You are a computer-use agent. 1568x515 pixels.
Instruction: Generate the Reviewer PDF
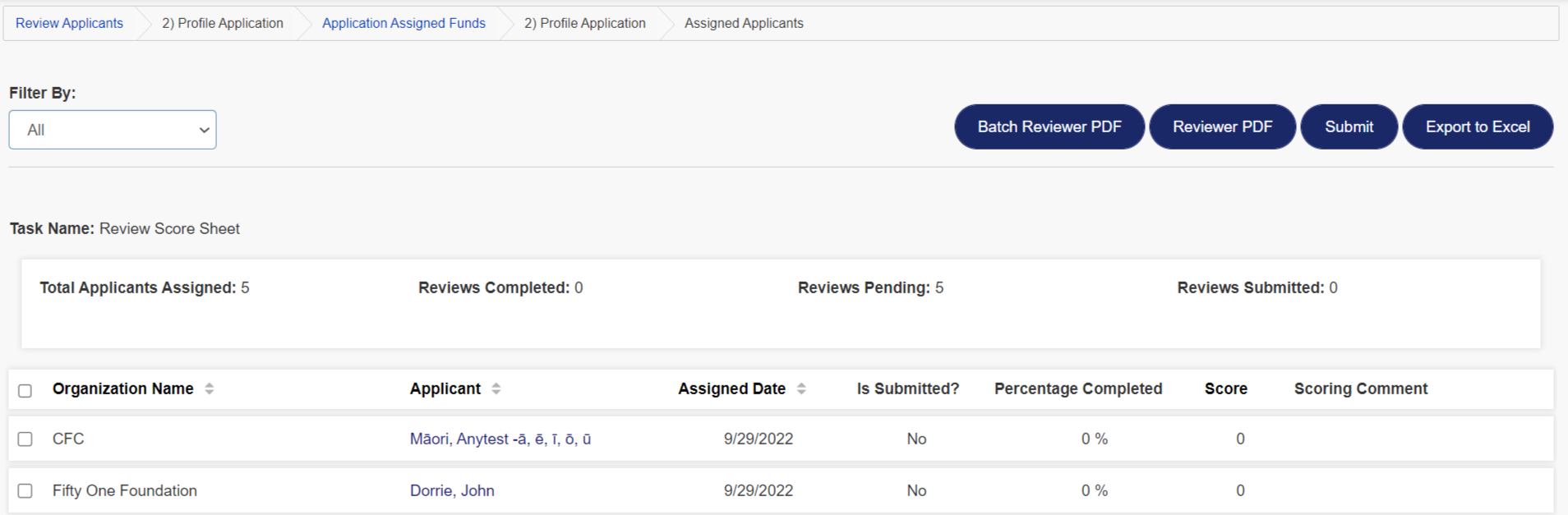tap(1222, 126)
